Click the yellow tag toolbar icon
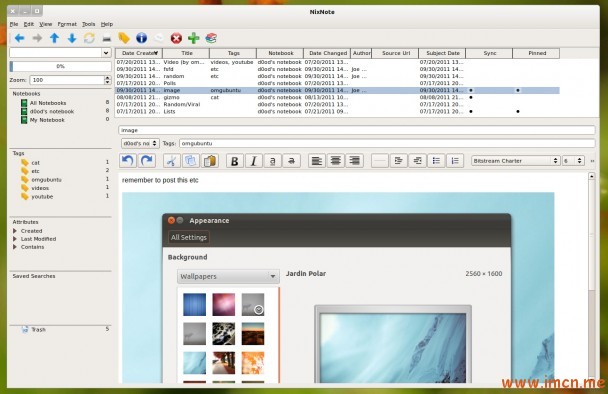608x394 pixels. [x=124, y=38]
